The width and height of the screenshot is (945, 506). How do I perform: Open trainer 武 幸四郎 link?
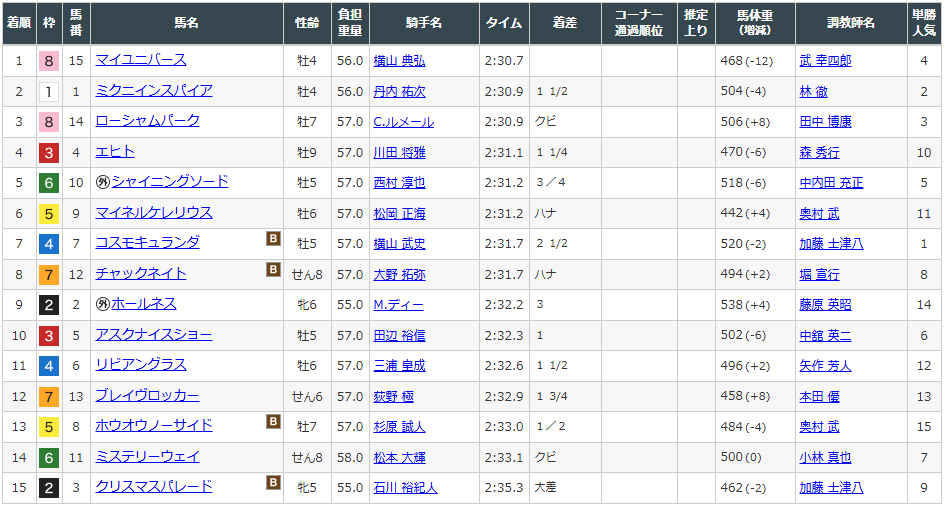(825, 61)
